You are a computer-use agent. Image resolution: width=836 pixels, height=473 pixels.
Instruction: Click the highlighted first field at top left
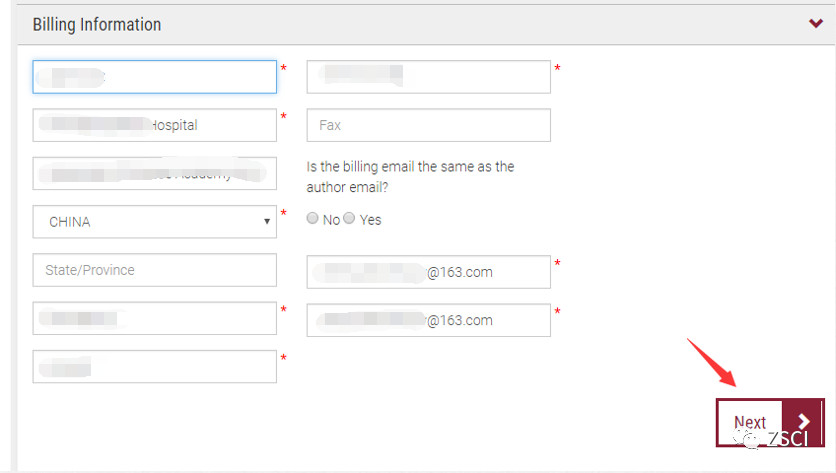point(154,77)
